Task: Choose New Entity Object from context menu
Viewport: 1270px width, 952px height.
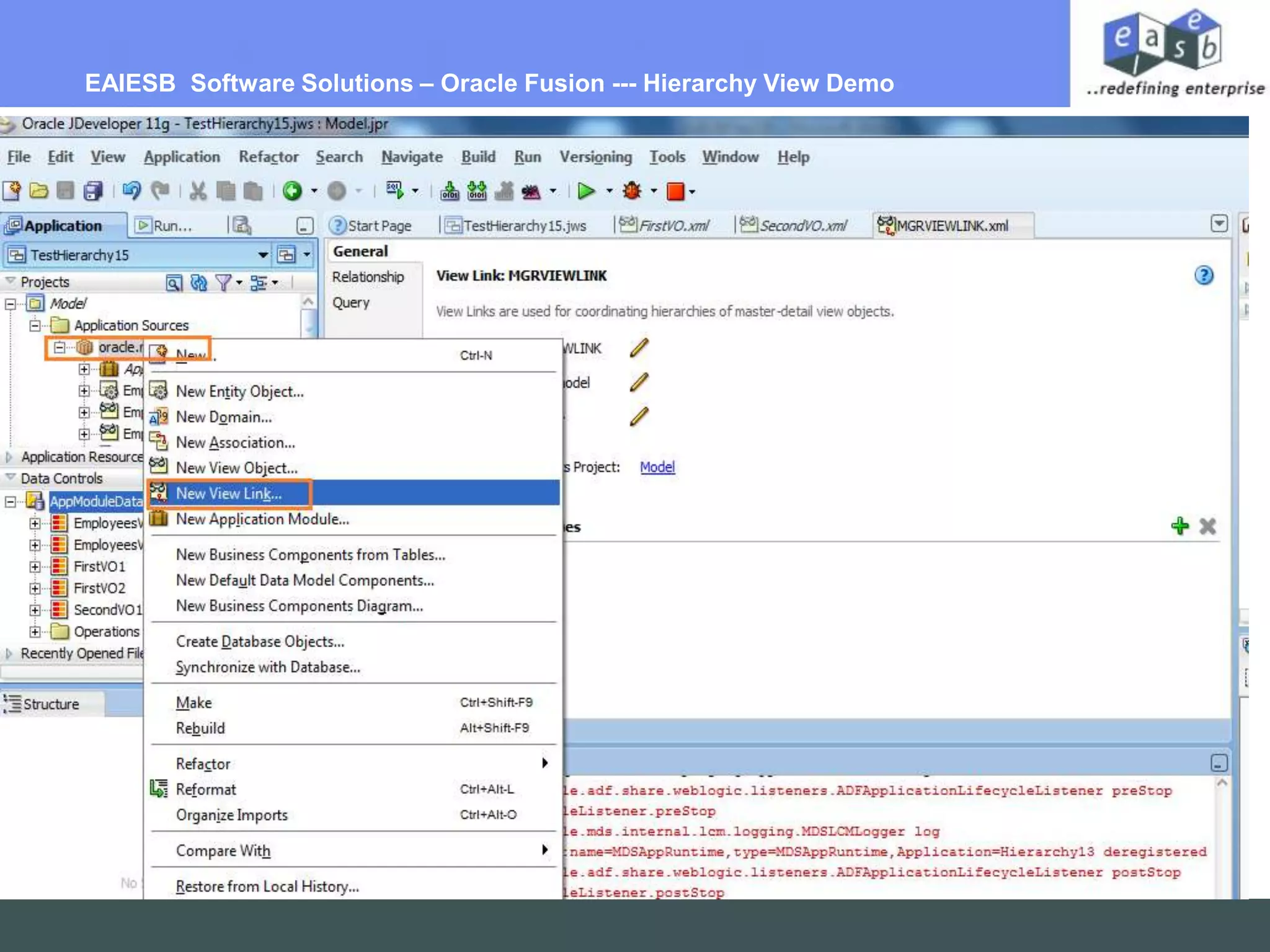Action: 353,392
